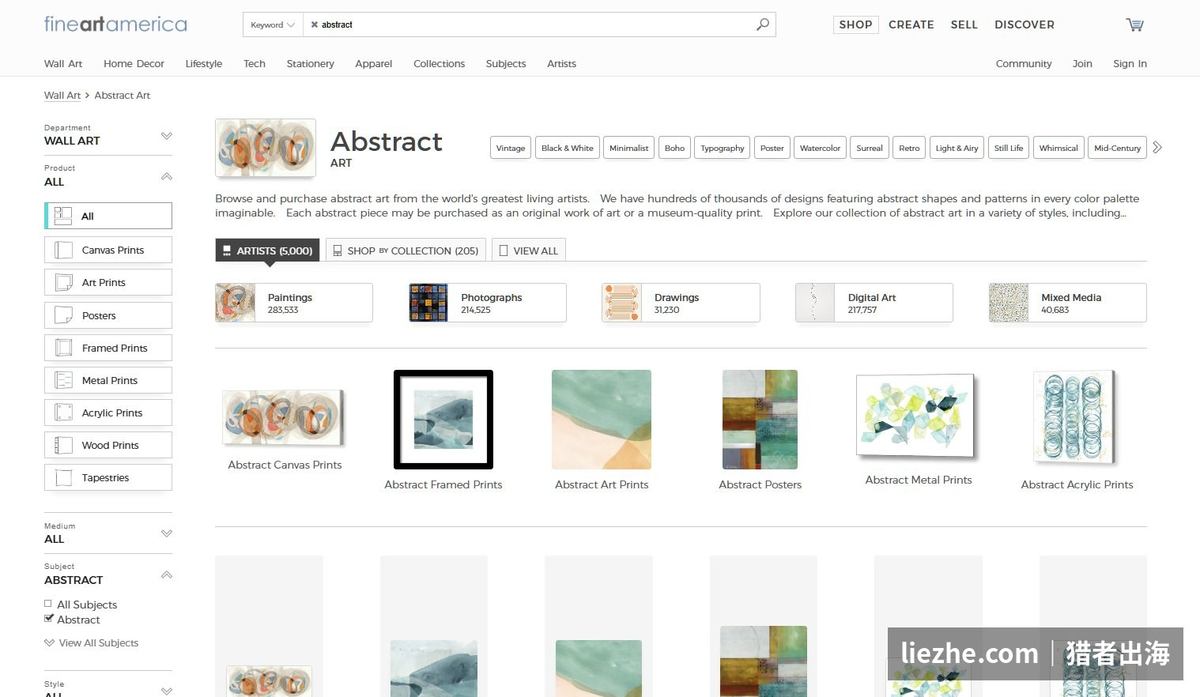Click the search magnifier icon
The width and height of the screenshot is (1200, 697).
(763, 25)
